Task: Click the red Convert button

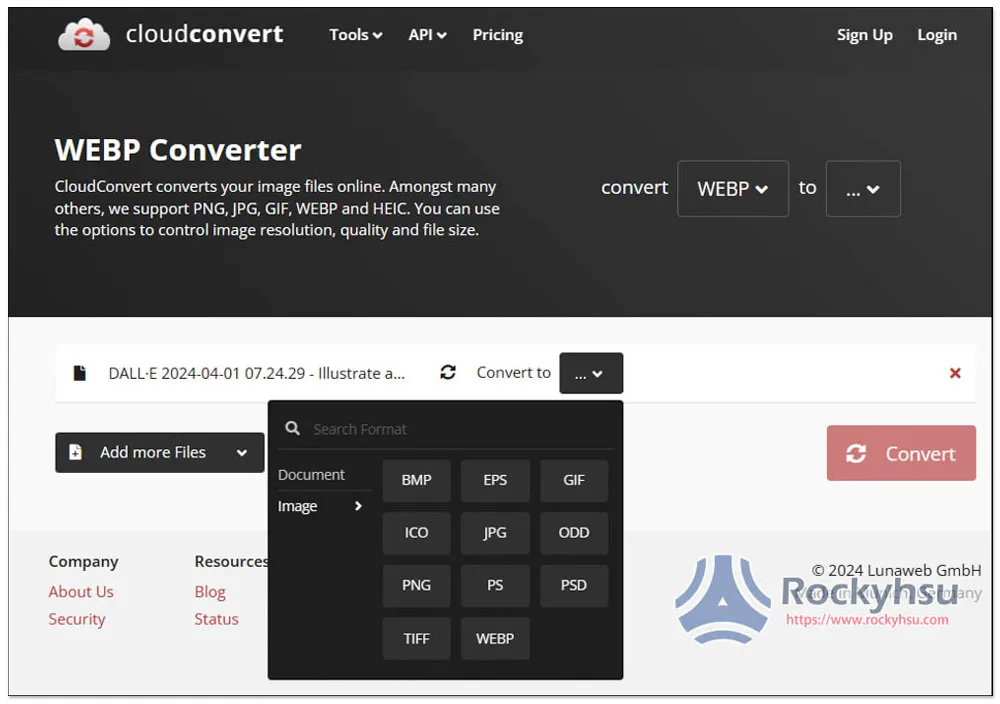Action: tap(901, 453)
